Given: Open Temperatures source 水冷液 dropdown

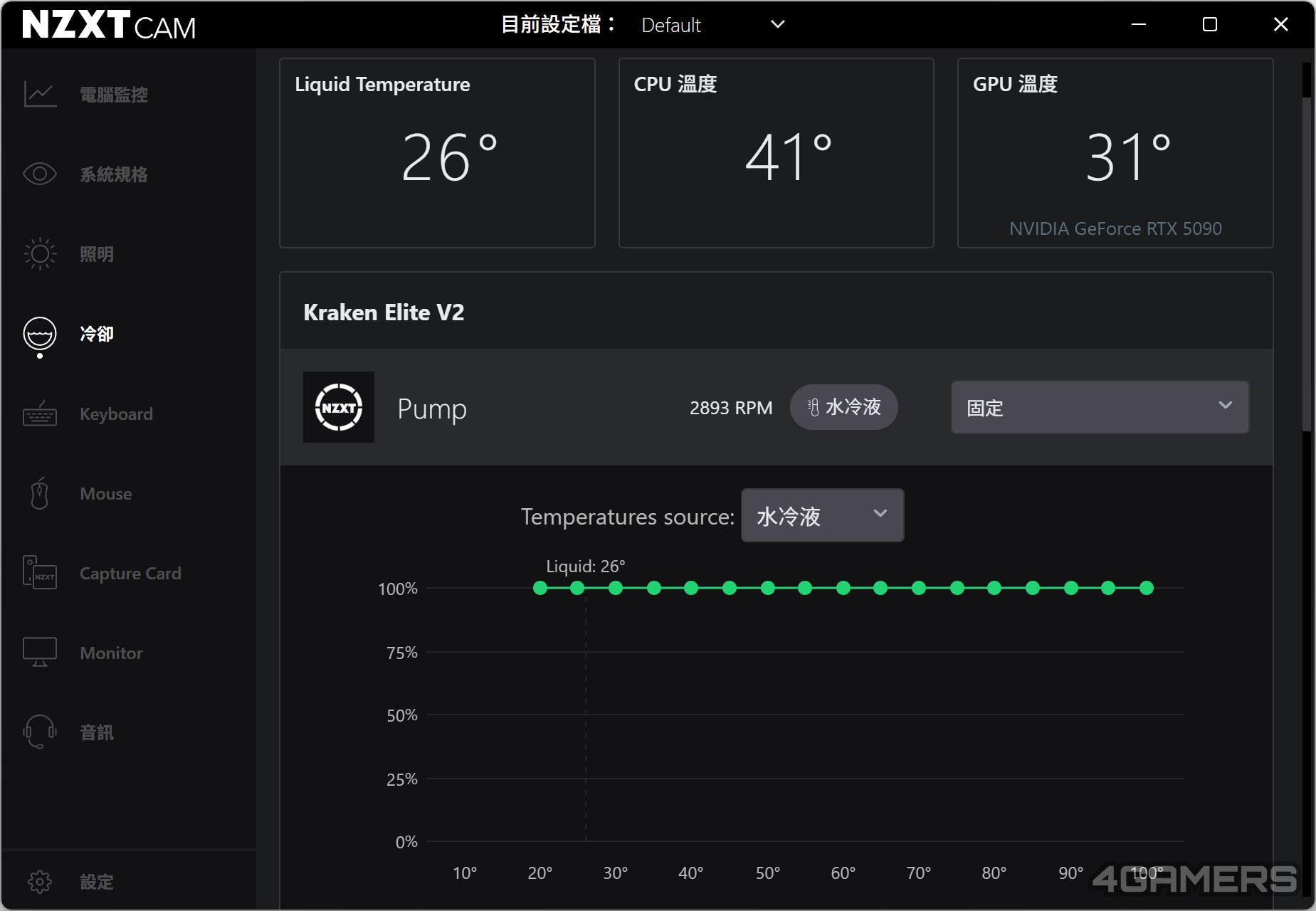Looking at the screenshot, I should pyautogui.click(x=823, y=515).
